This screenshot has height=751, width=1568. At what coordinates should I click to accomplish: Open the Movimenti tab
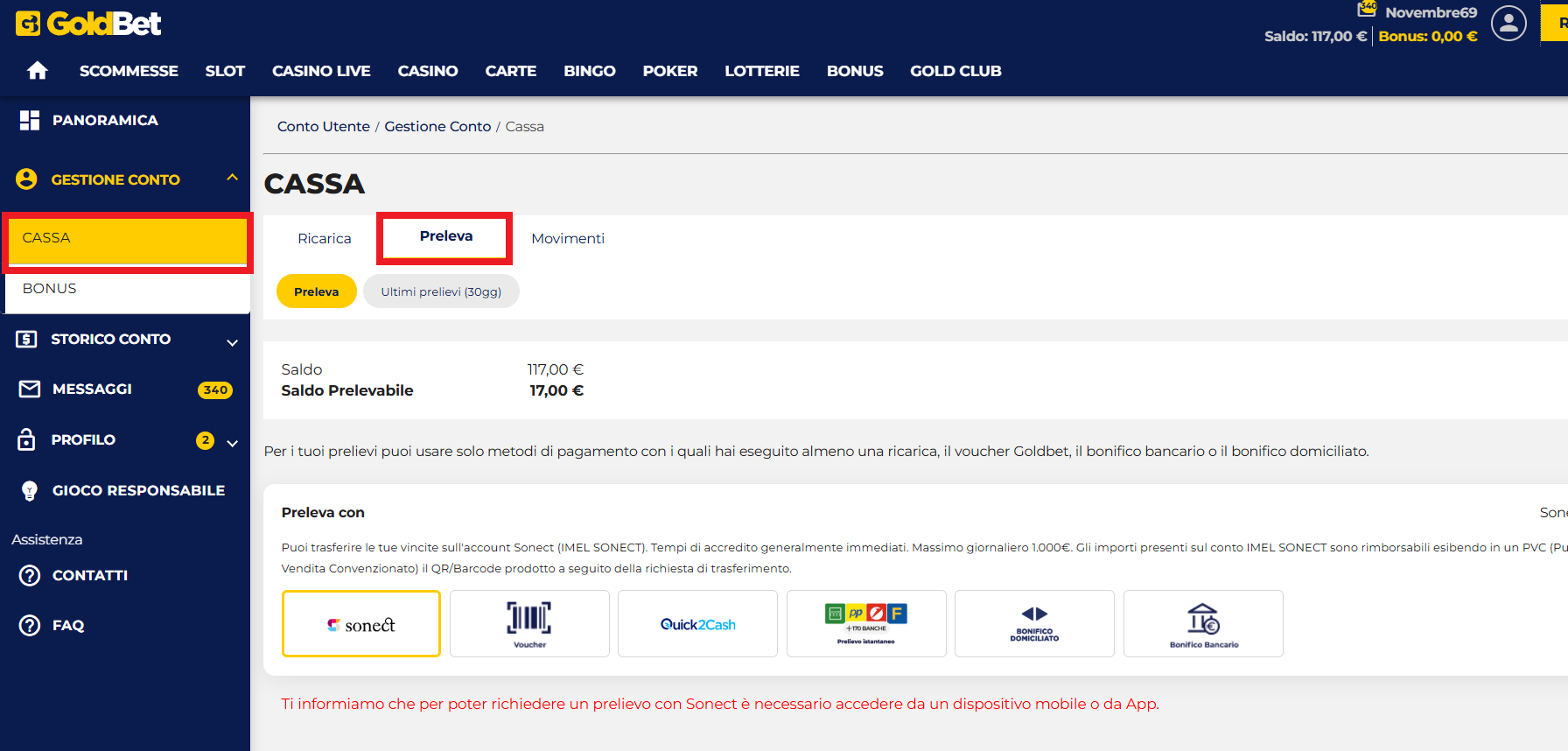[568, 238]
